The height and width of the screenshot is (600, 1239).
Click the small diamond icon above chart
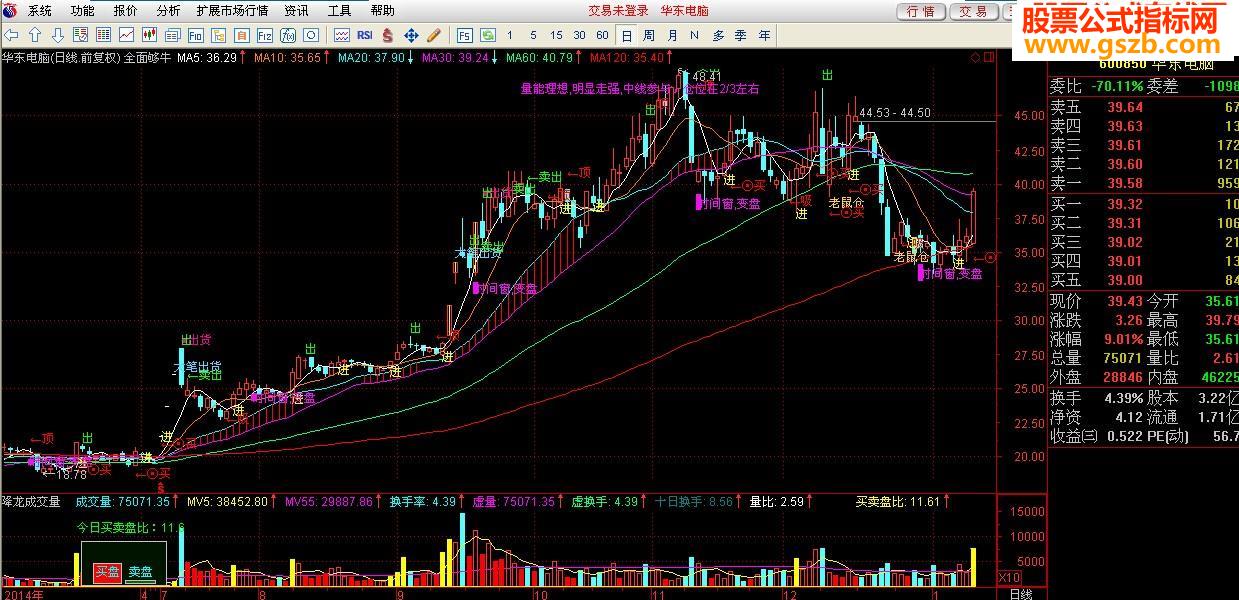coord(976,58)
